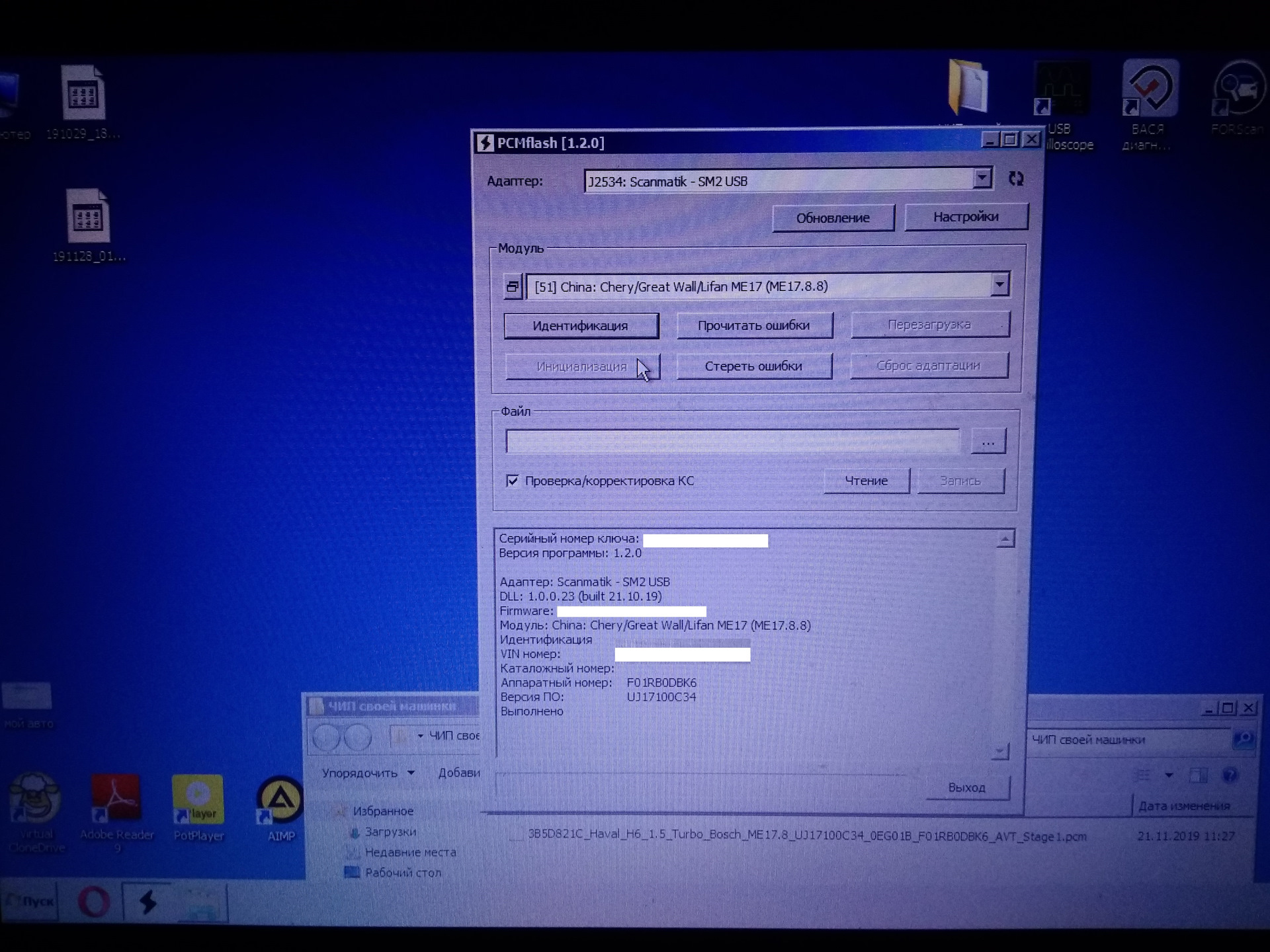Click Стереть ошибки button
This screenshot has width=1270, height=952.
coord(753,366)
